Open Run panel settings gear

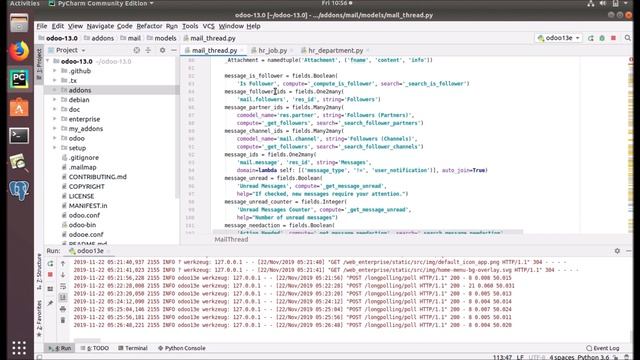tap(617, 251)
